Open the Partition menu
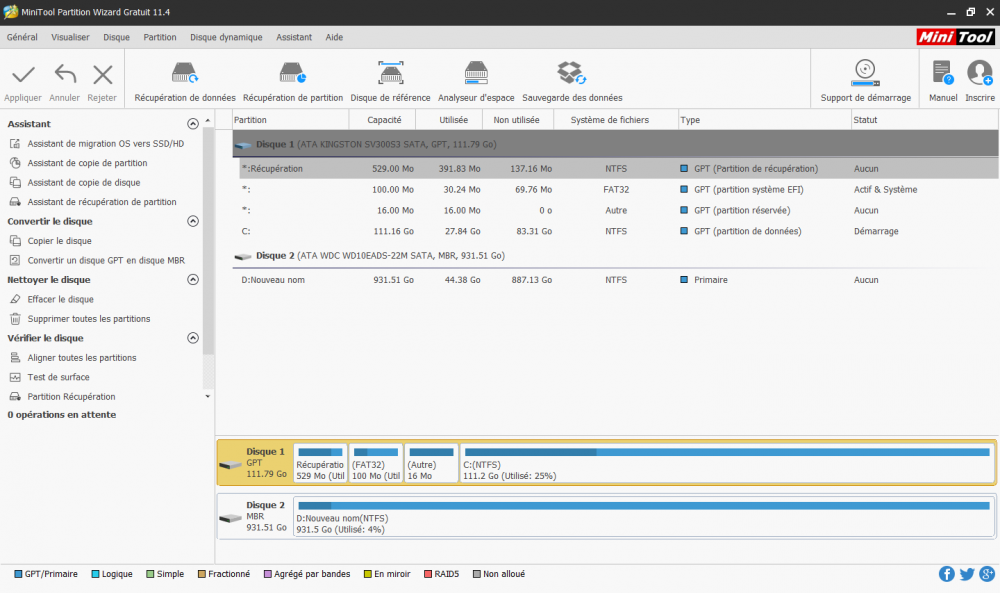1000x593 pixels. (160, 37)
